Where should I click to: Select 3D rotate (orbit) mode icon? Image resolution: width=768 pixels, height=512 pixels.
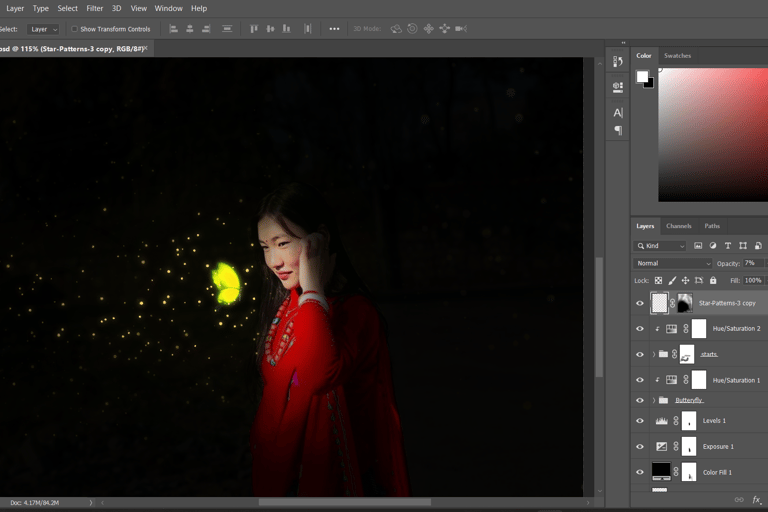[396, 29]
